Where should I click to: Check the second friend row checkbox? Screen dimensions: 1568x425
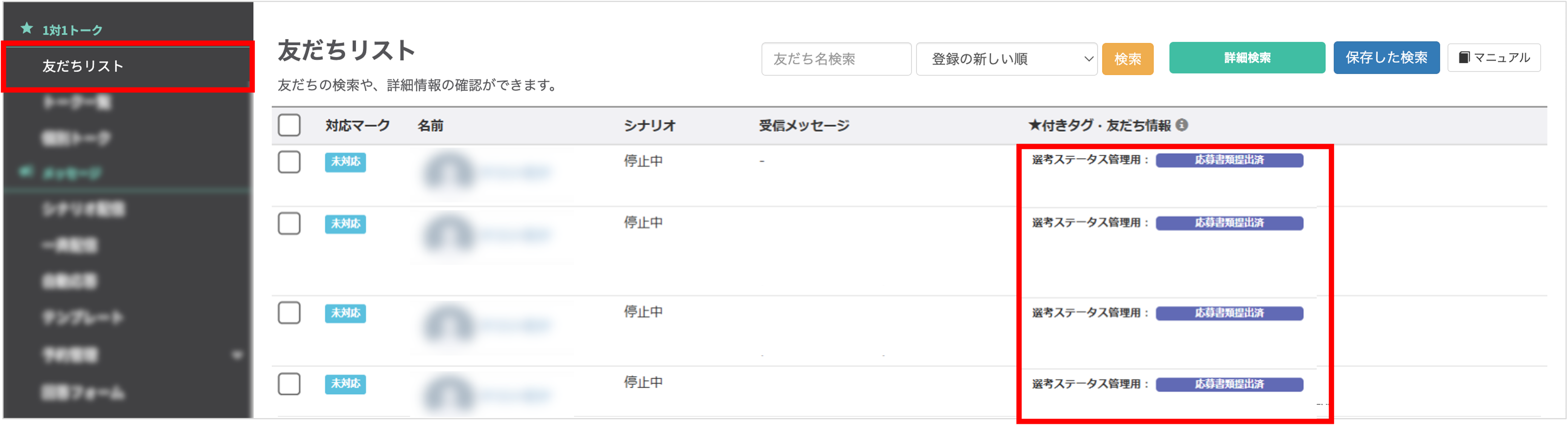click(289, 224)
